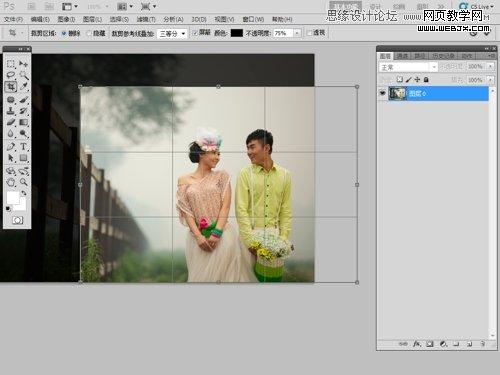Select the Clone Stamp tool

click(x=11, y=111)
